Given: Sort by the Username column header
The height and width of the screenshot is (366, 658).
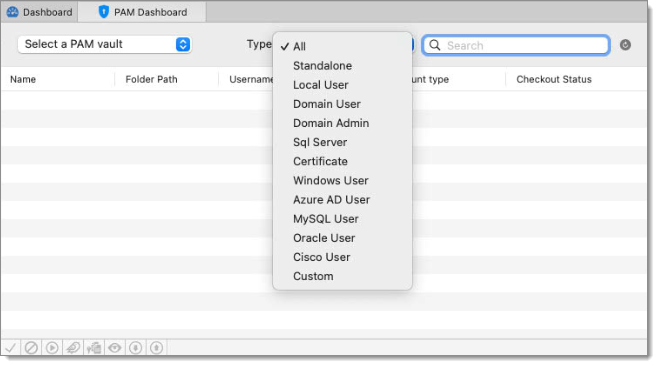Looking at the screenshot, I should tap(251, 79).
